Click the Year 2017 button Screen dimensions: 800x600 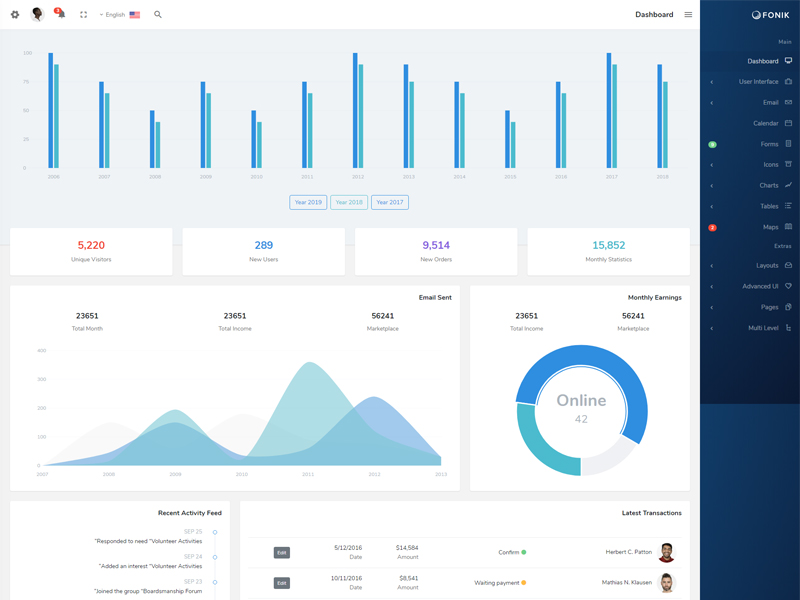[x=390, y=202]
